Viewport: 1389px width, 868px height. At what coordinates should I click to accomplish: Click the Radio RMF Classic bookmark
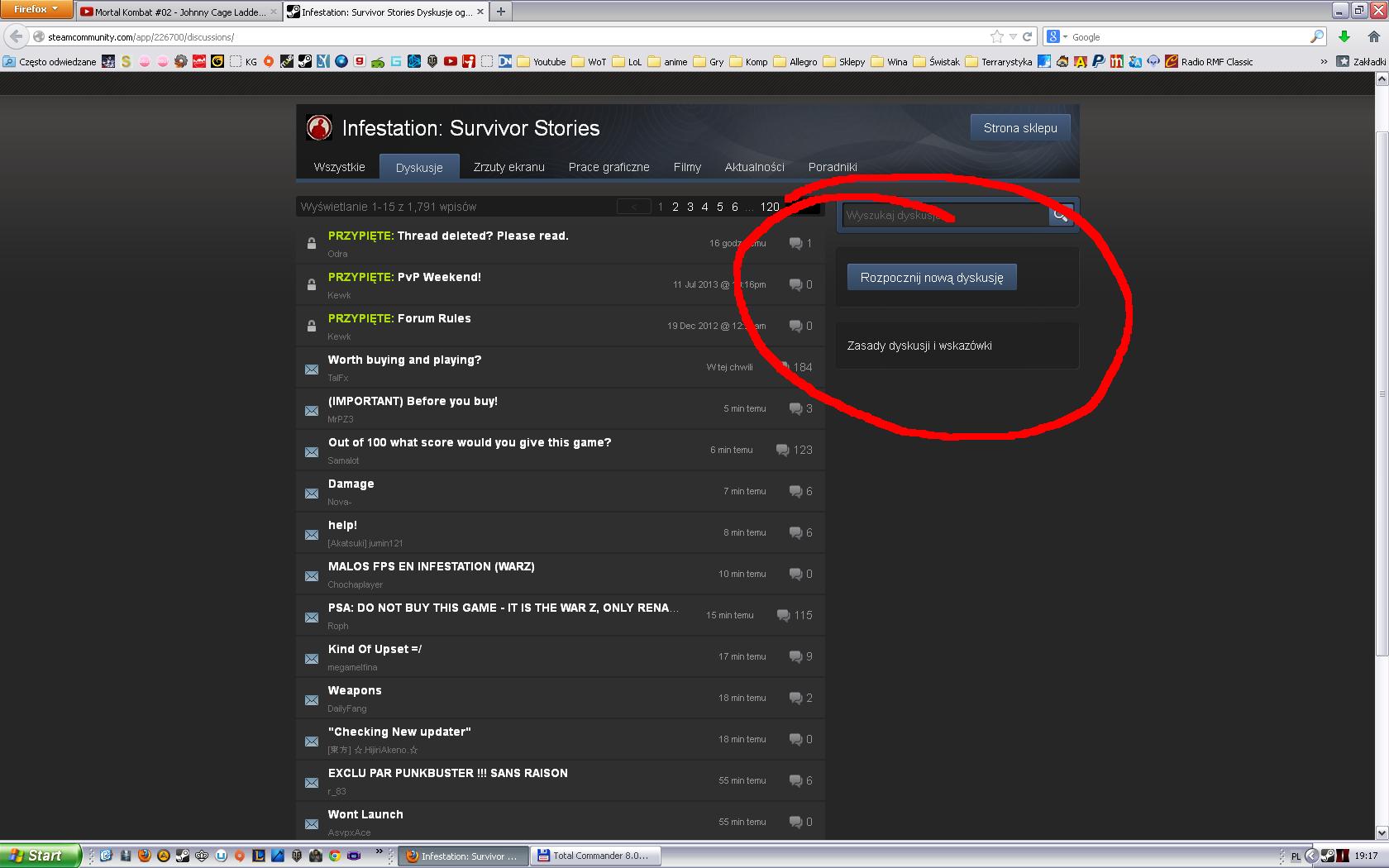pyautogui.click(x=1209, y=61)
